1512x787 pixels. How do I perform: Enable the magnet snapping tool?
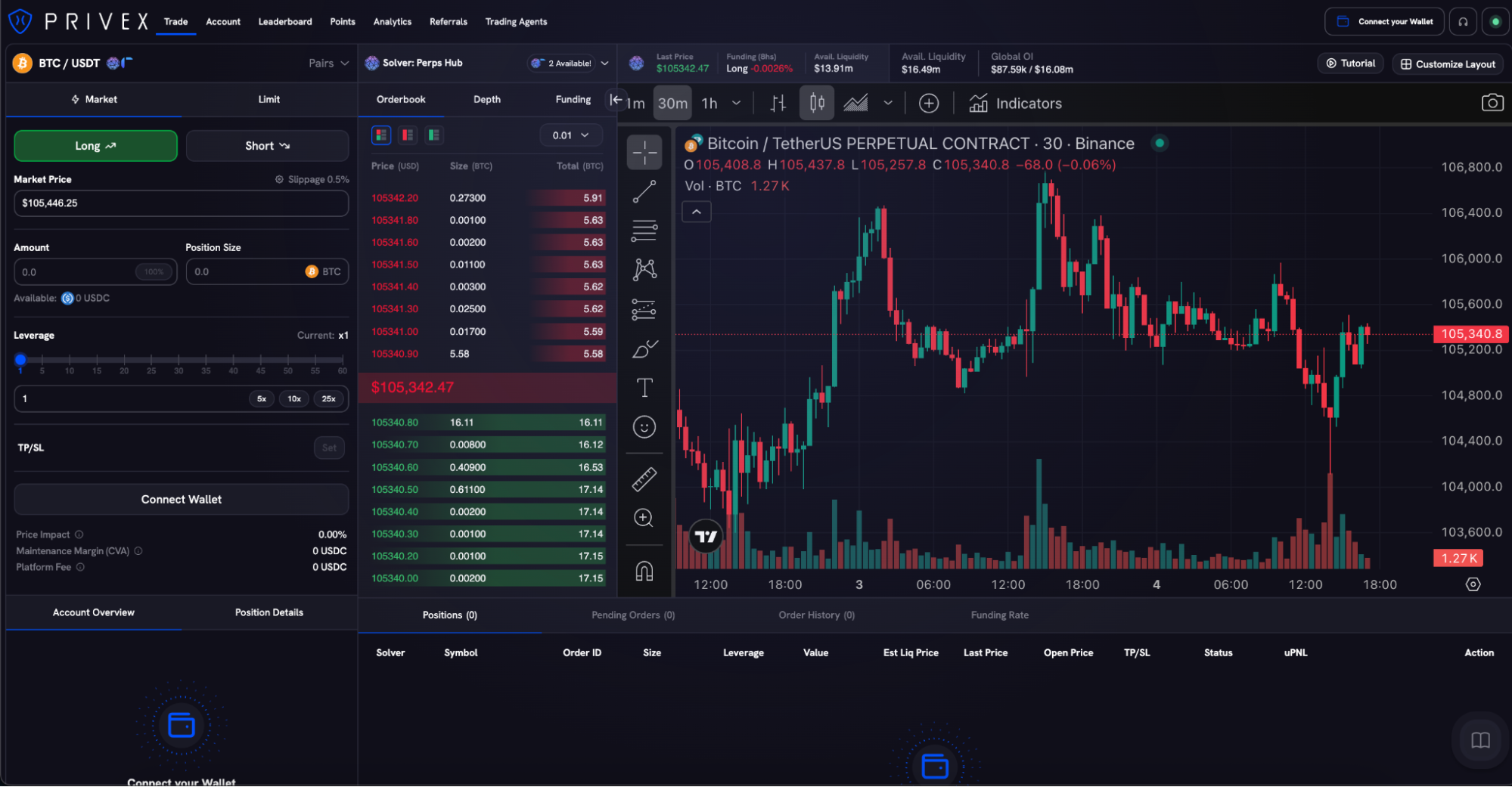[x=644, y=571]
